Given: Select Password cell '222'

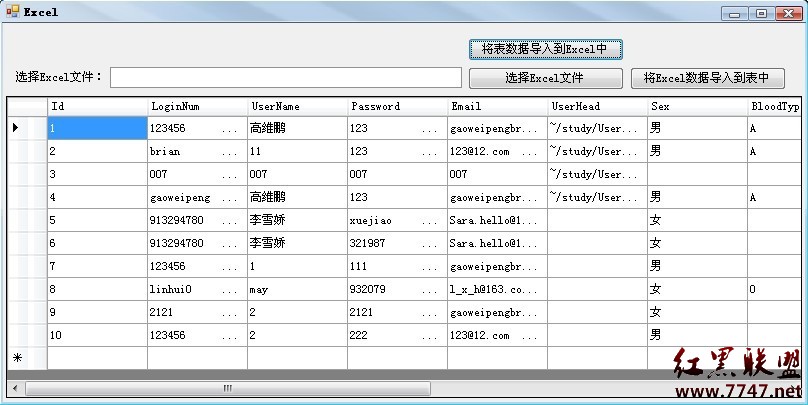Looking at the screenshot, I should 397,335.
